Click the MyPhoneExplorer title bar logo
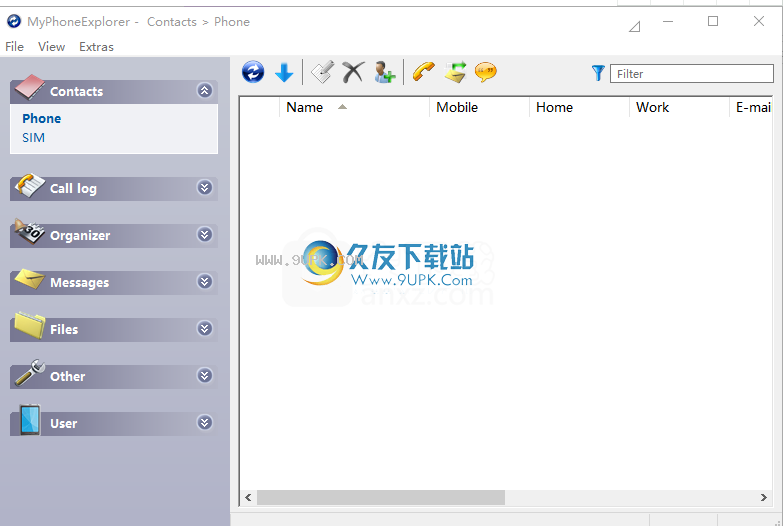Image resolution: width=783 pixels, height=526 pixels. coord(14,21)
